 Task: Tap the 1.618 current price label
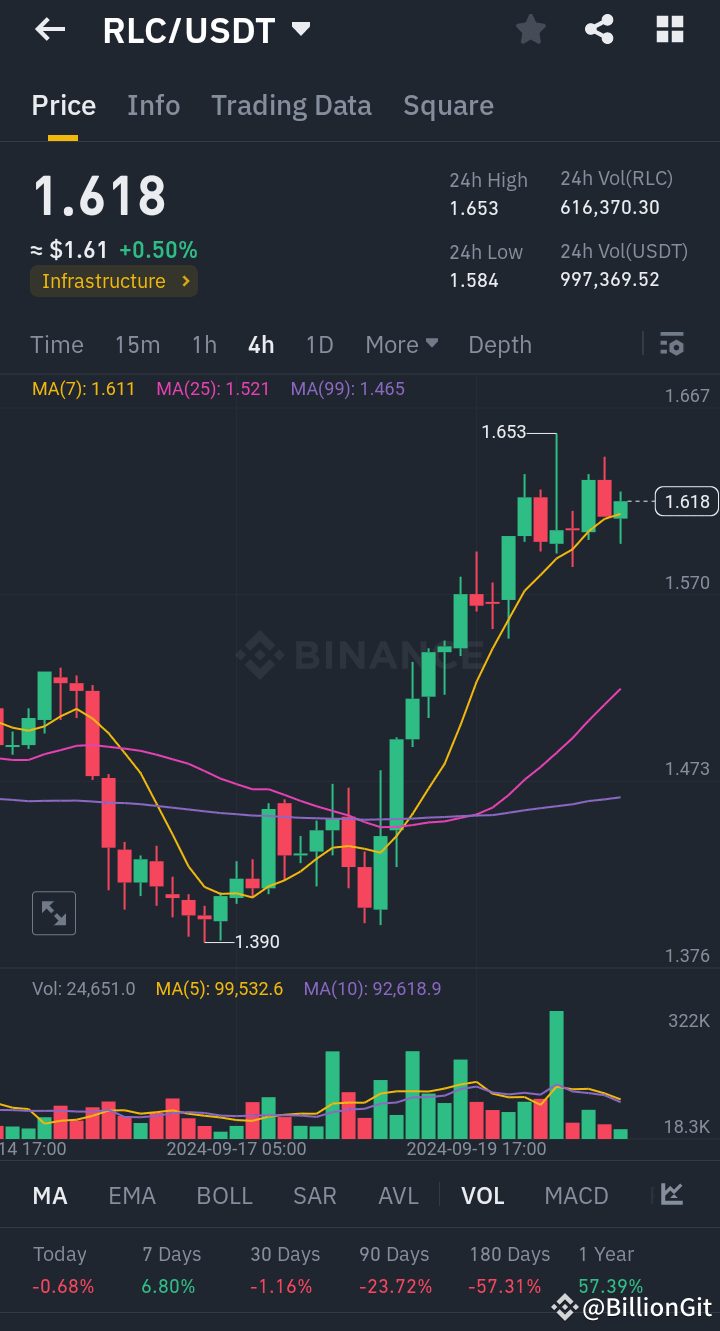click(686, 501)
